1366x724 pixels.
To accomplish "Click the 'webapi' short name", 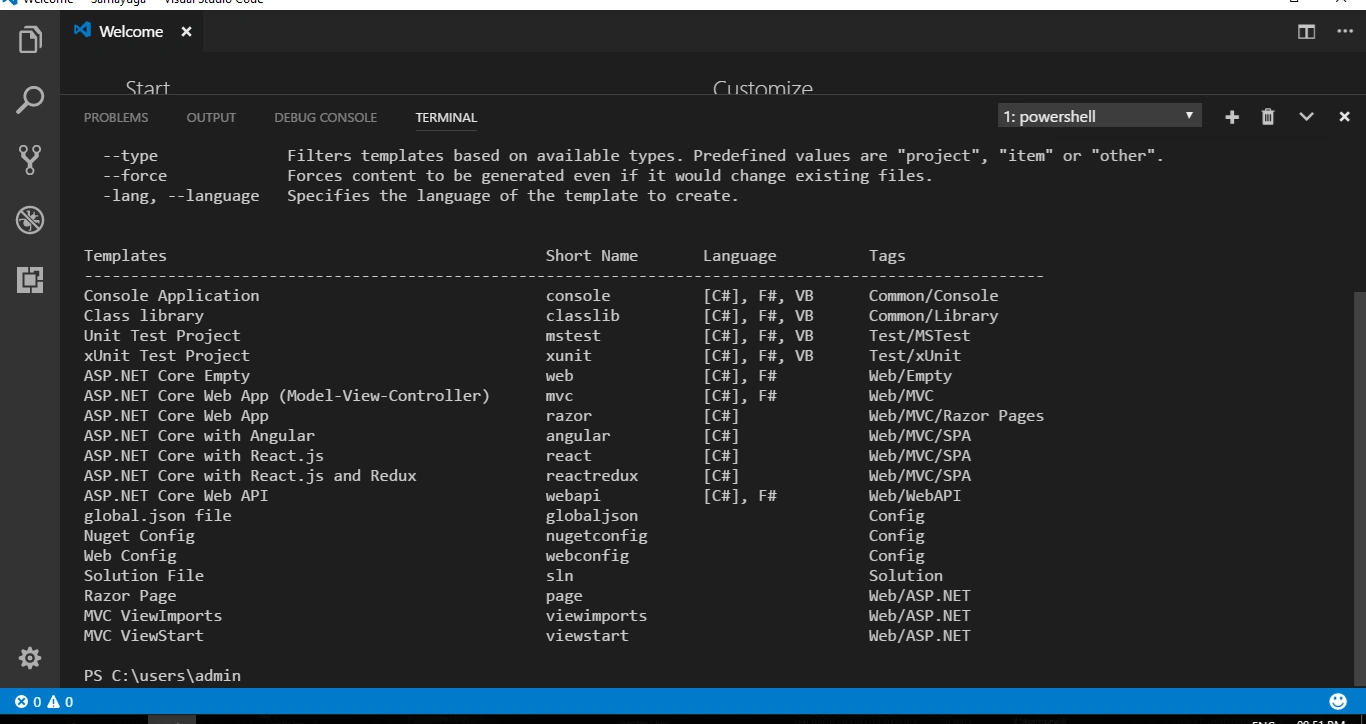I will click(573, 496).
